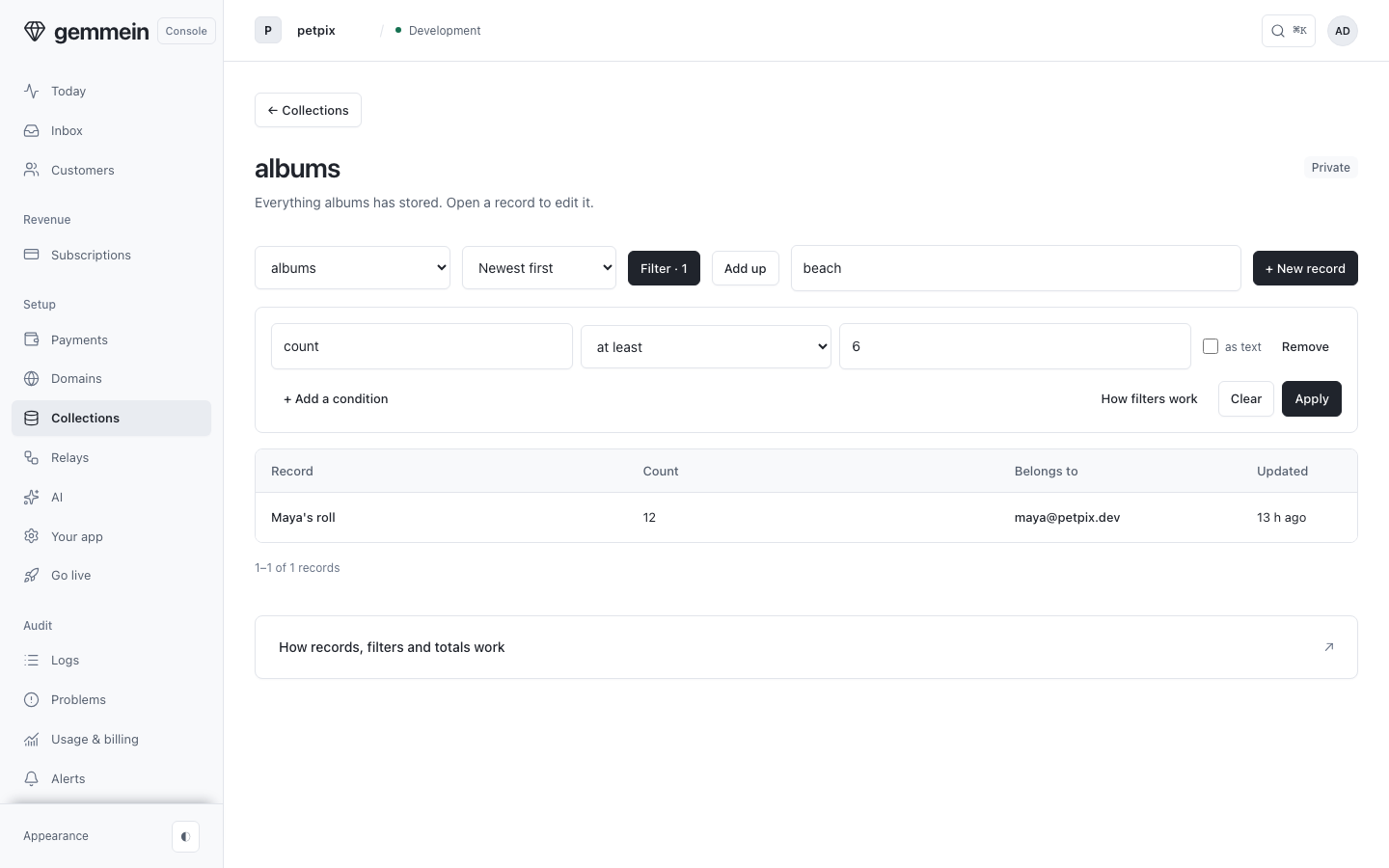Select Relays in the sidebar menu
The height and width of the screenshot is (868, 1389).
coord(111,457)
